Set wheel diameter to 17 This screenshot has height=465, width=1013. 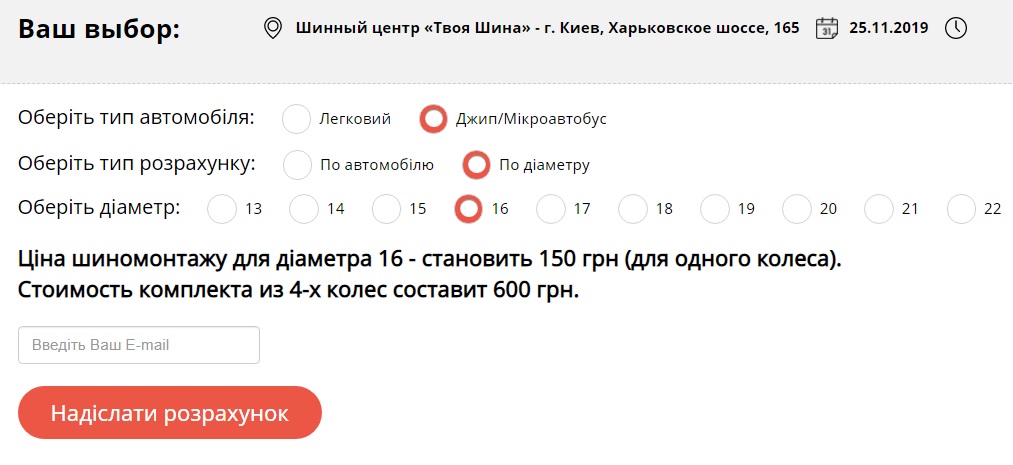click(x=551, y=209)
